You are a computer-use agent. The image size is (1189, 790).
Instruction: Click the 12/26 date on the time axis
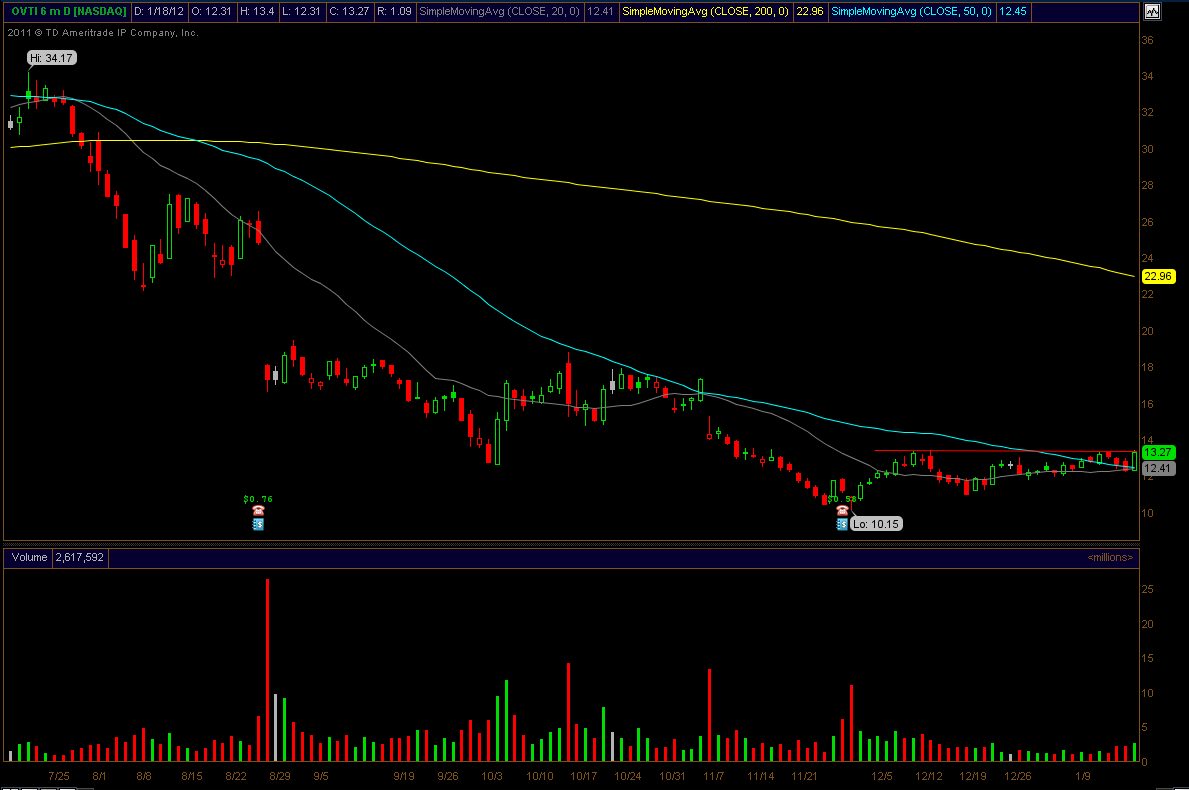[1018, 776]
